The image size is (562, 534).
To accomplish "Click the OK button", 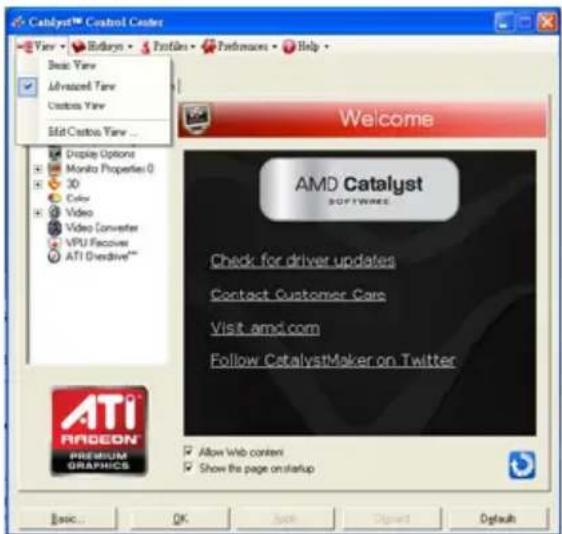I will point(180,519).
